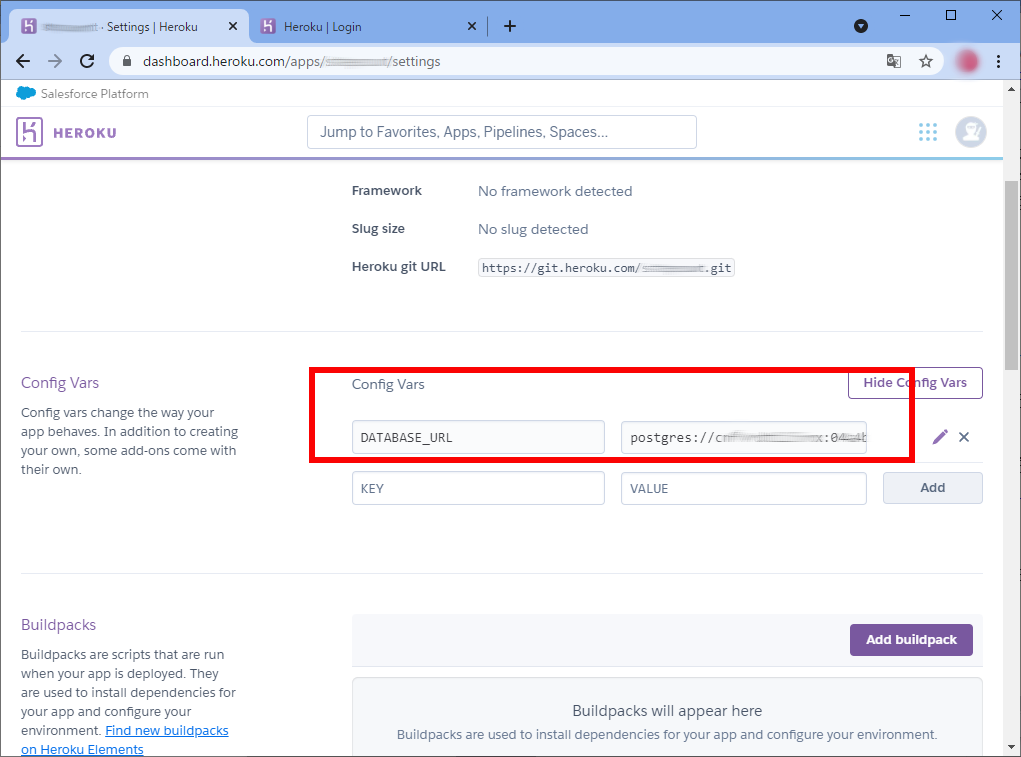1021x757 pixels.
Task: Click the Add buildpack button
Action: coord(911,640)
